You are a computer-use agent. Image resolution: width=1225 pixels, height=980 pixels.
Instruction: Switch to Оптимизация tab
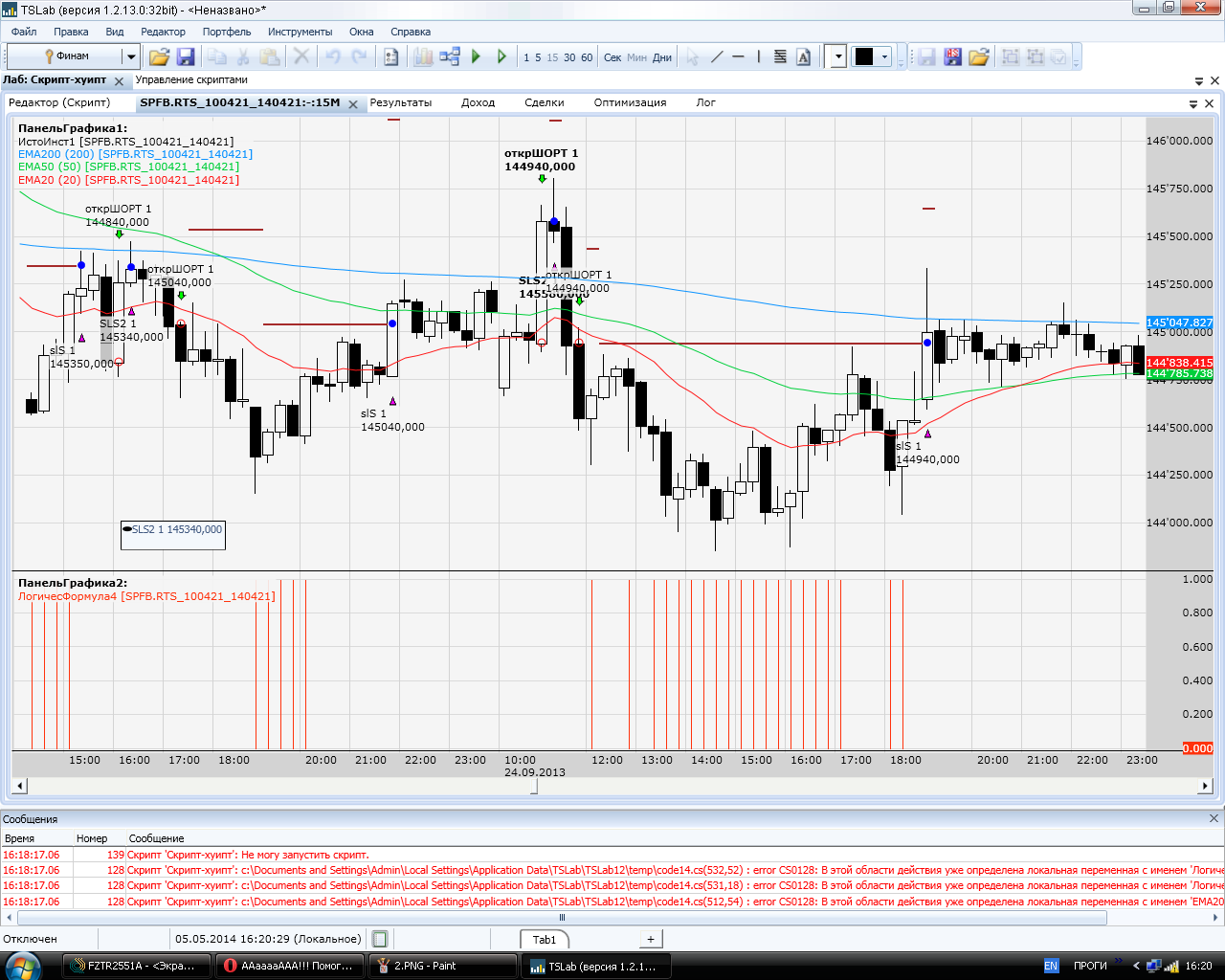(x=630, y=102)
